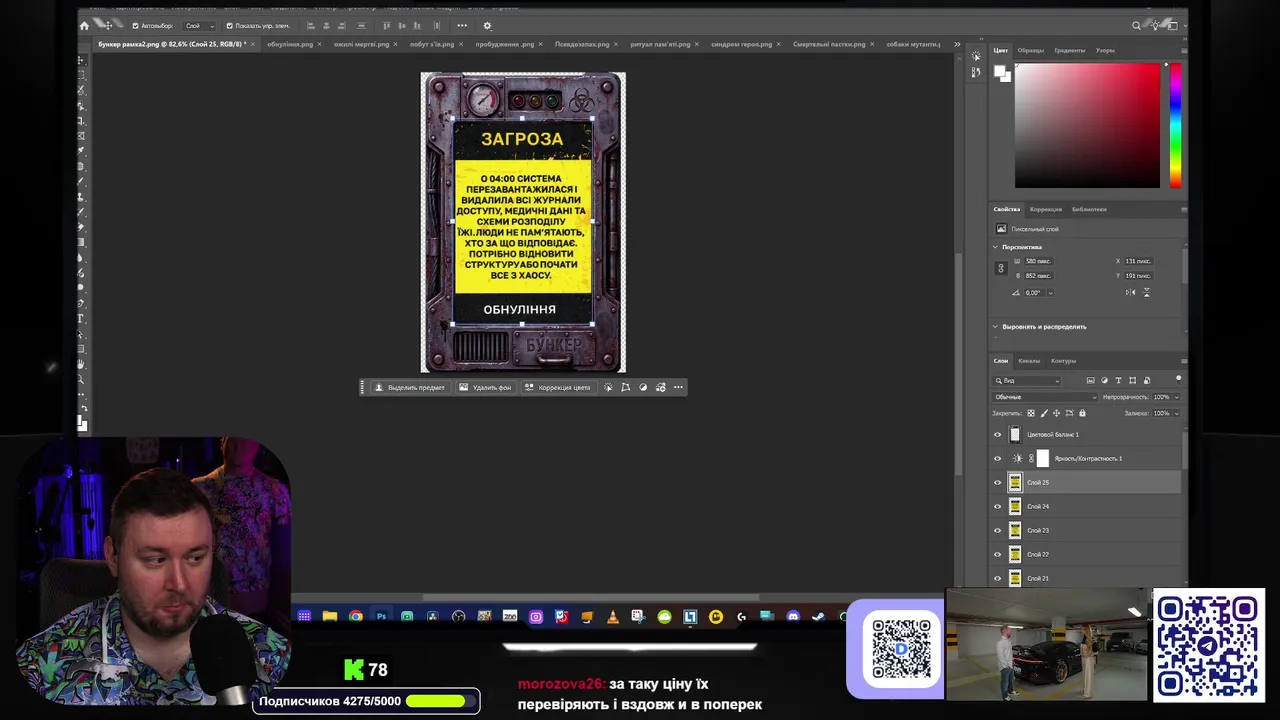Select the Слой 24 layer thumbnail
Image resolution: width=1280 pixels, height=720 pixels.
[x=1015, y=506]
